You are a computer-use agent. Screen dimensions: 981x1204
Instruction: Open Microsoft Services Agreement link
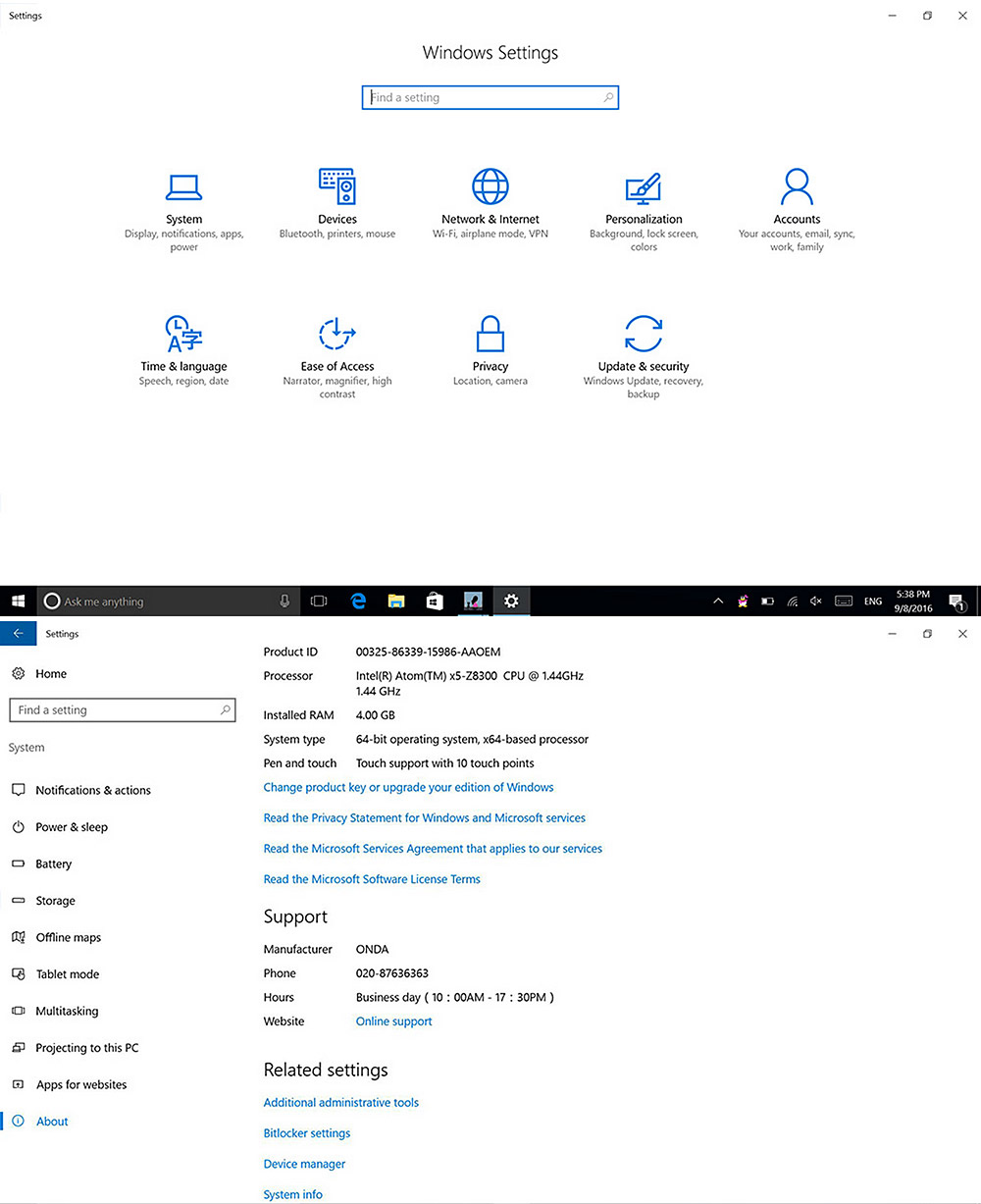coord(433,849)
